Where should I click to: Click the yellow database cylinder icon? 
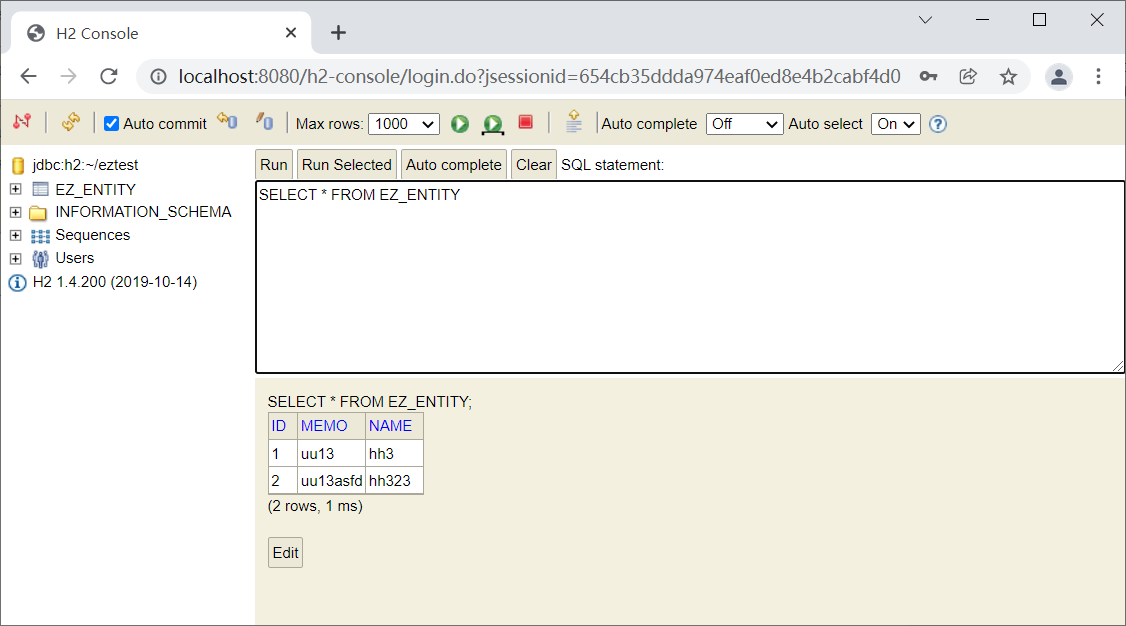18,166
